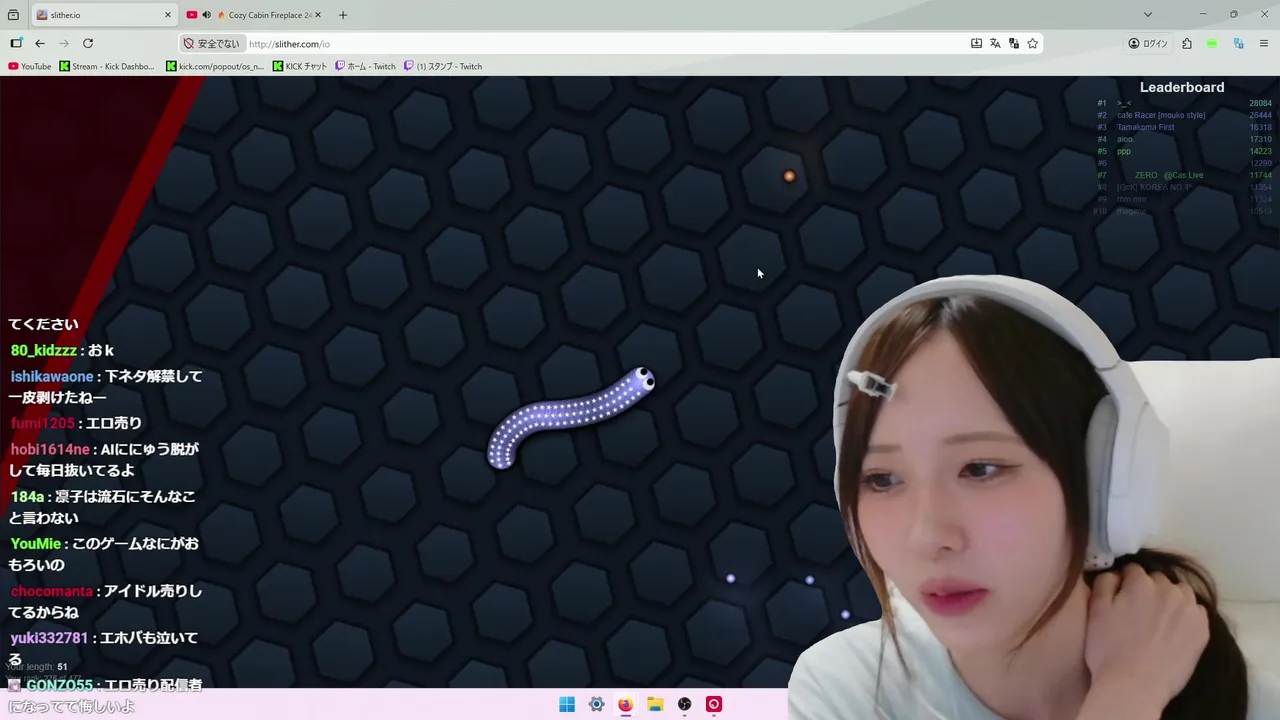
Task: Click chat username GONZO55
Action: tap(59, 685)
